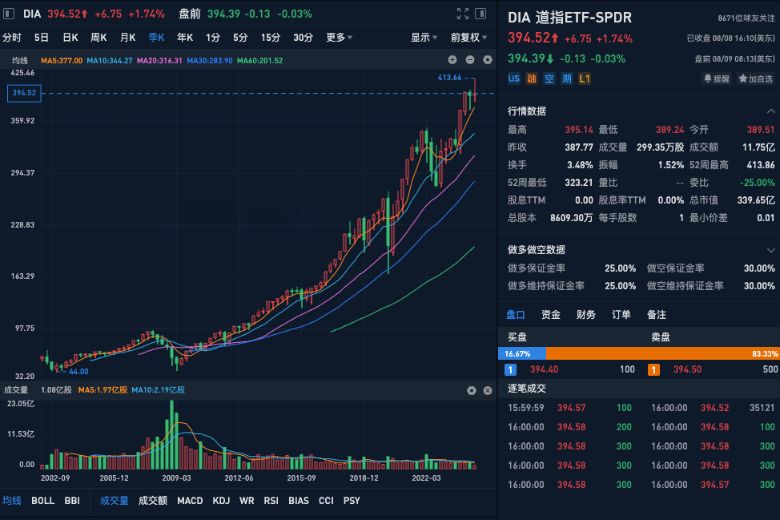Click the 成交量 value 299.35万股
Image resolution: width=780 pixels, height=520 pixels.
coord(660,147)
